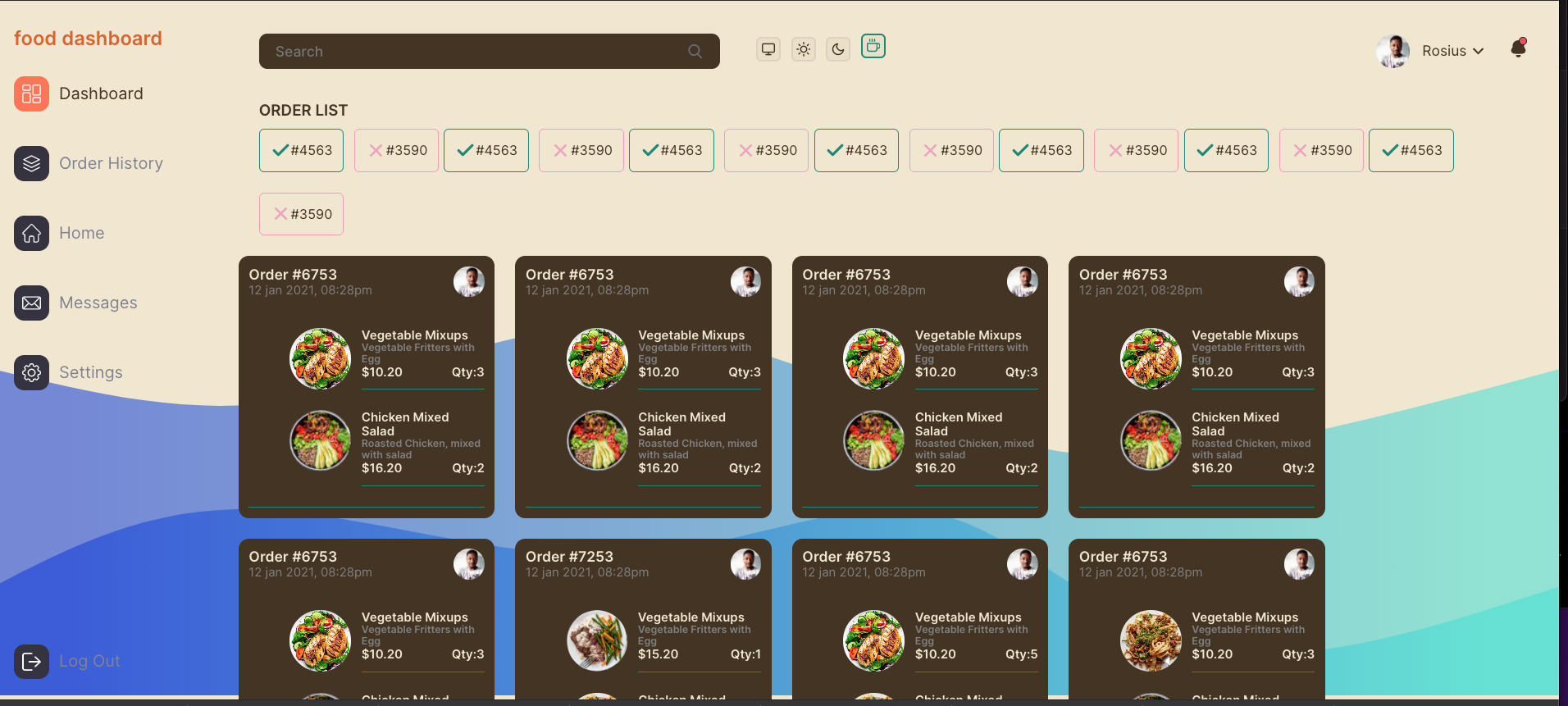
Task: Select Dashboard menu label
Action: coord(101,93)
